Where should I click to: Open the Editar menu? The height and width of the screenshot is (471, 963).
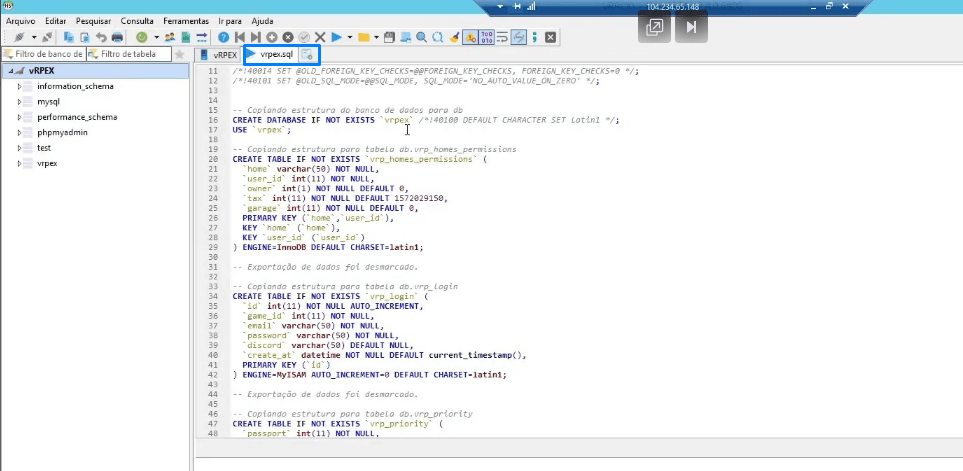[x=55, y=21]
